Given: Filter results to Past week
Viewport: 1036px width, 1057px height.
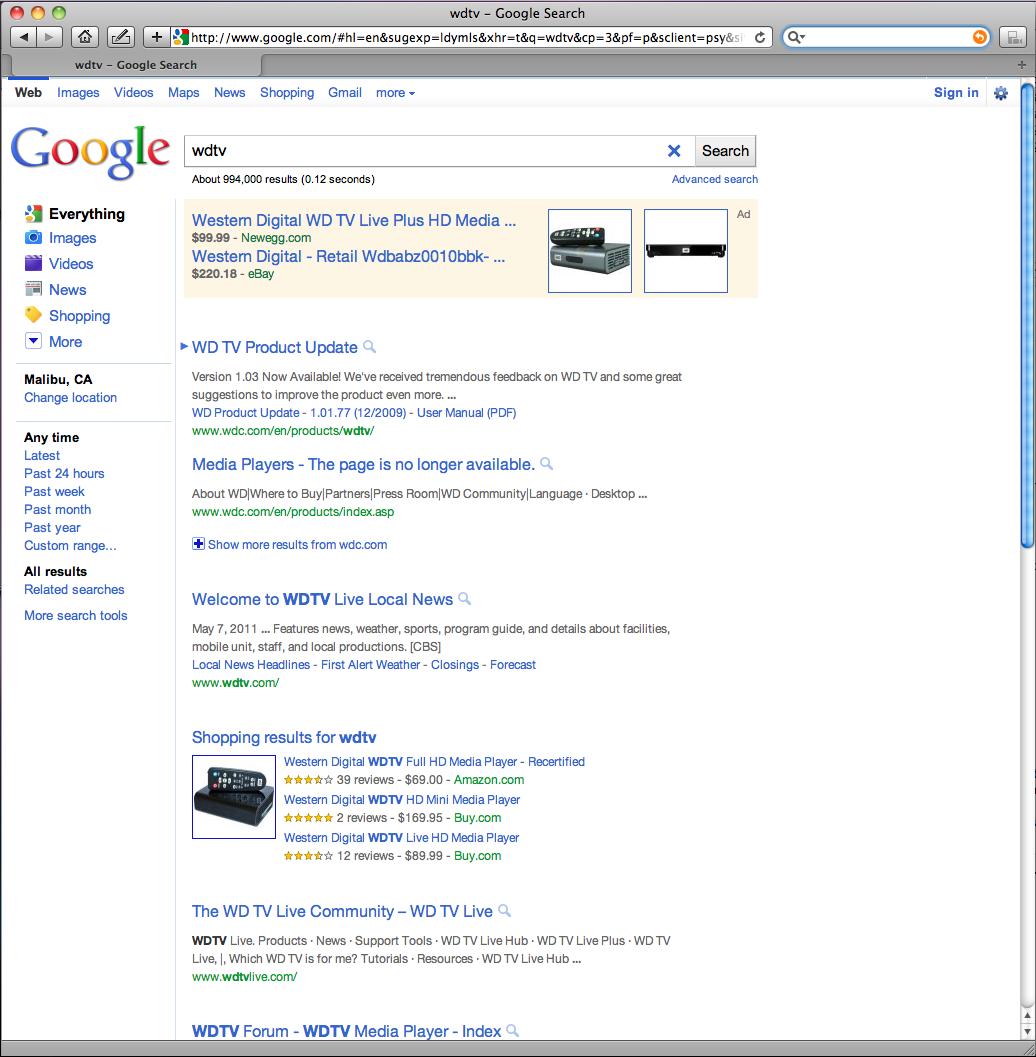Looking at the screenshot, I should coord(55,491).
